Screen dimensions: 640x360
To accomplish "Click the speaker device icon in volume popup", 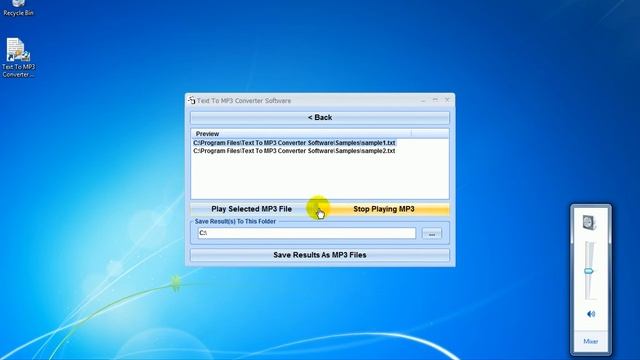I will pyautogui.click(x=590, y=223).
